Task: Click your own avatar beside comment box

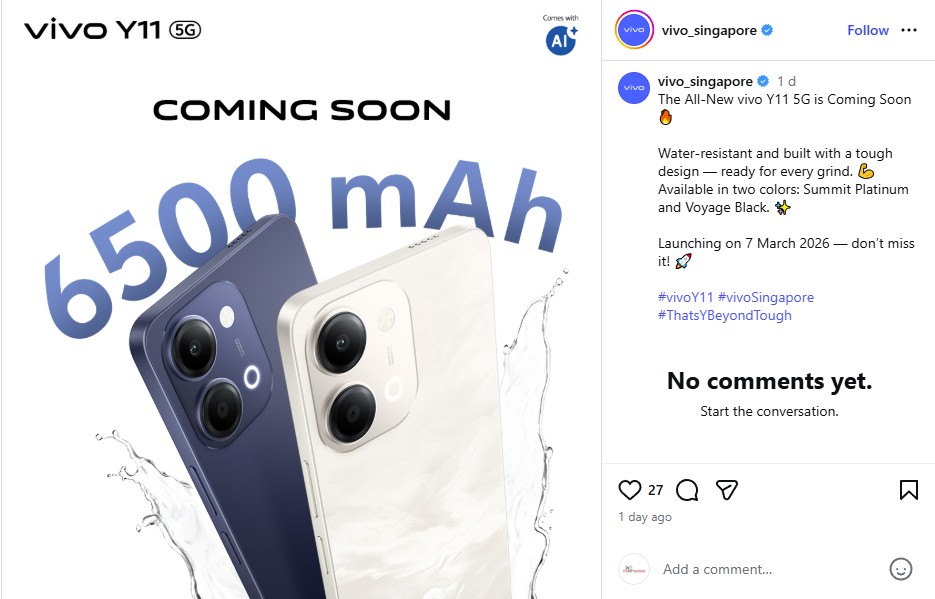Action: [x=634, y=569]
